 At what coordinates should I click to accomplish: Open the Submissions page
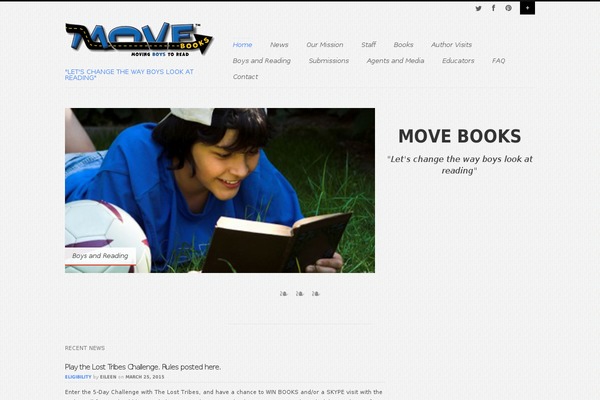coord(329,60)
